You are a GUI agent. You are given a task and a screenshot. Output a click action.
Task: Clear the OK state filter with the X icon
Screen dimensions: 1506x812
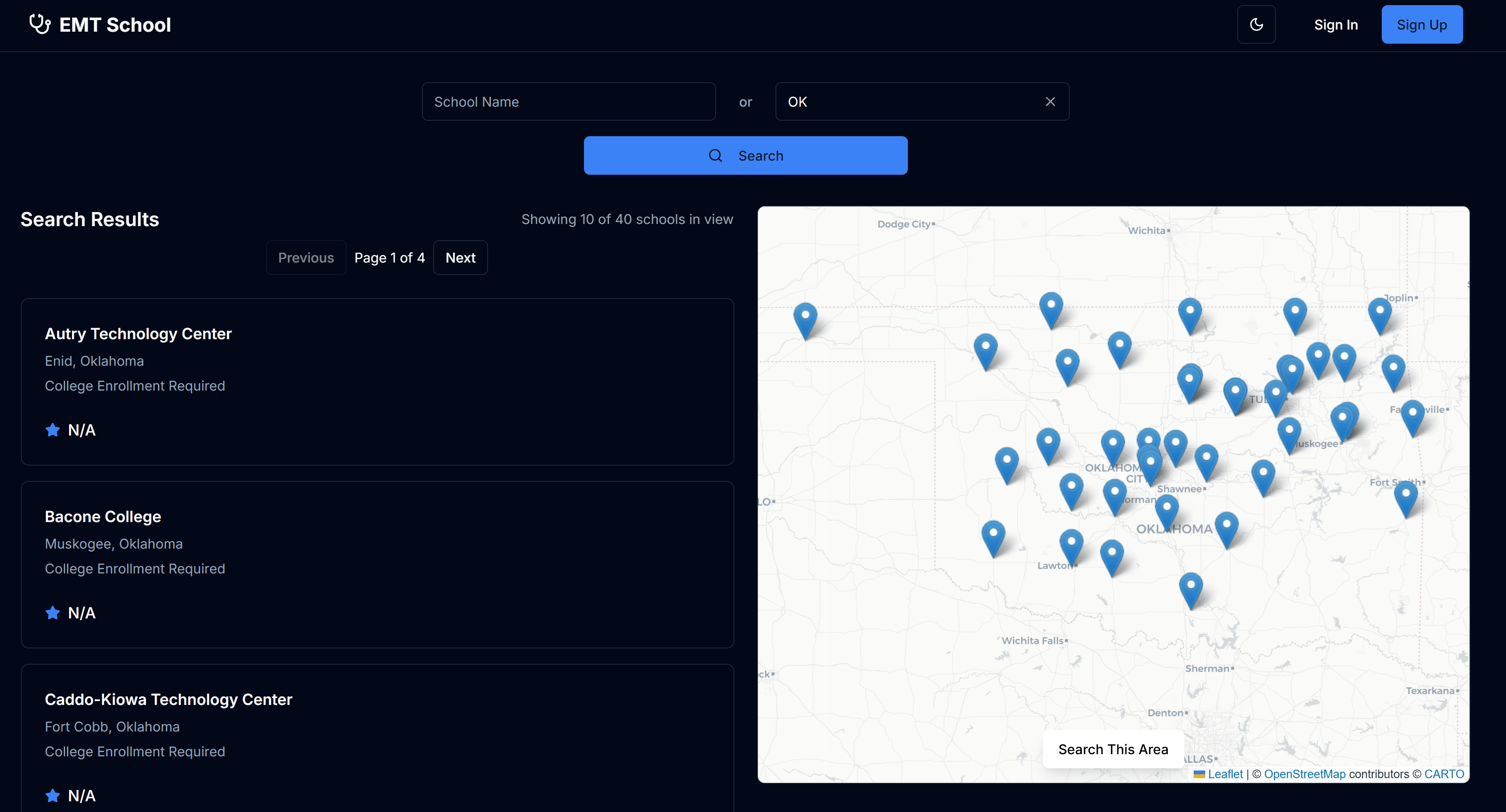[x=1050, y=101]
